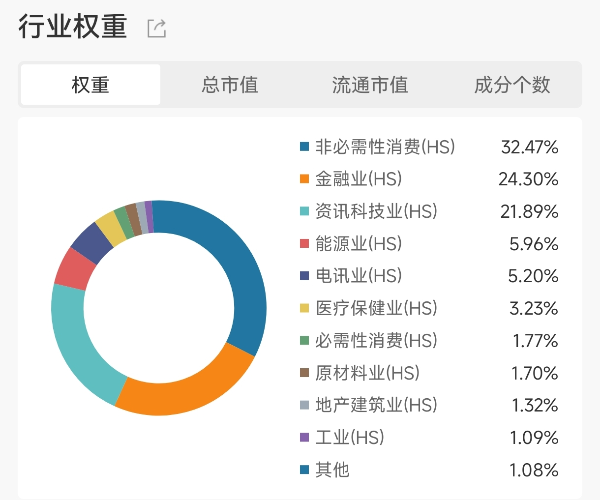Click the yellow 医疗保健业(HS) legend swatch

tap(304, 308)
